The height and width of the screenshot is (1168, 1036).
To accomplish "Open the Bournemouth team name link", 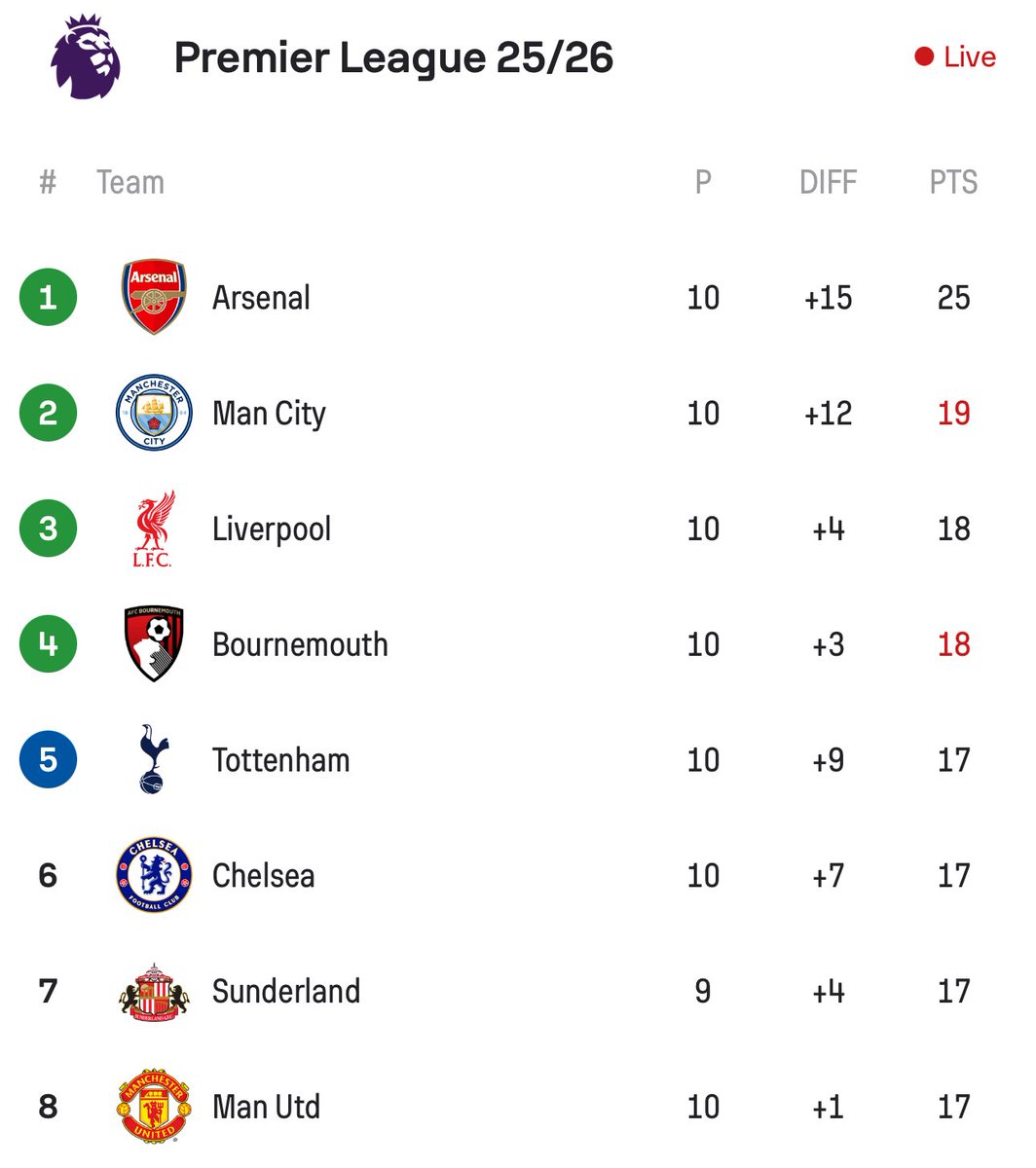I will [300, 644].
